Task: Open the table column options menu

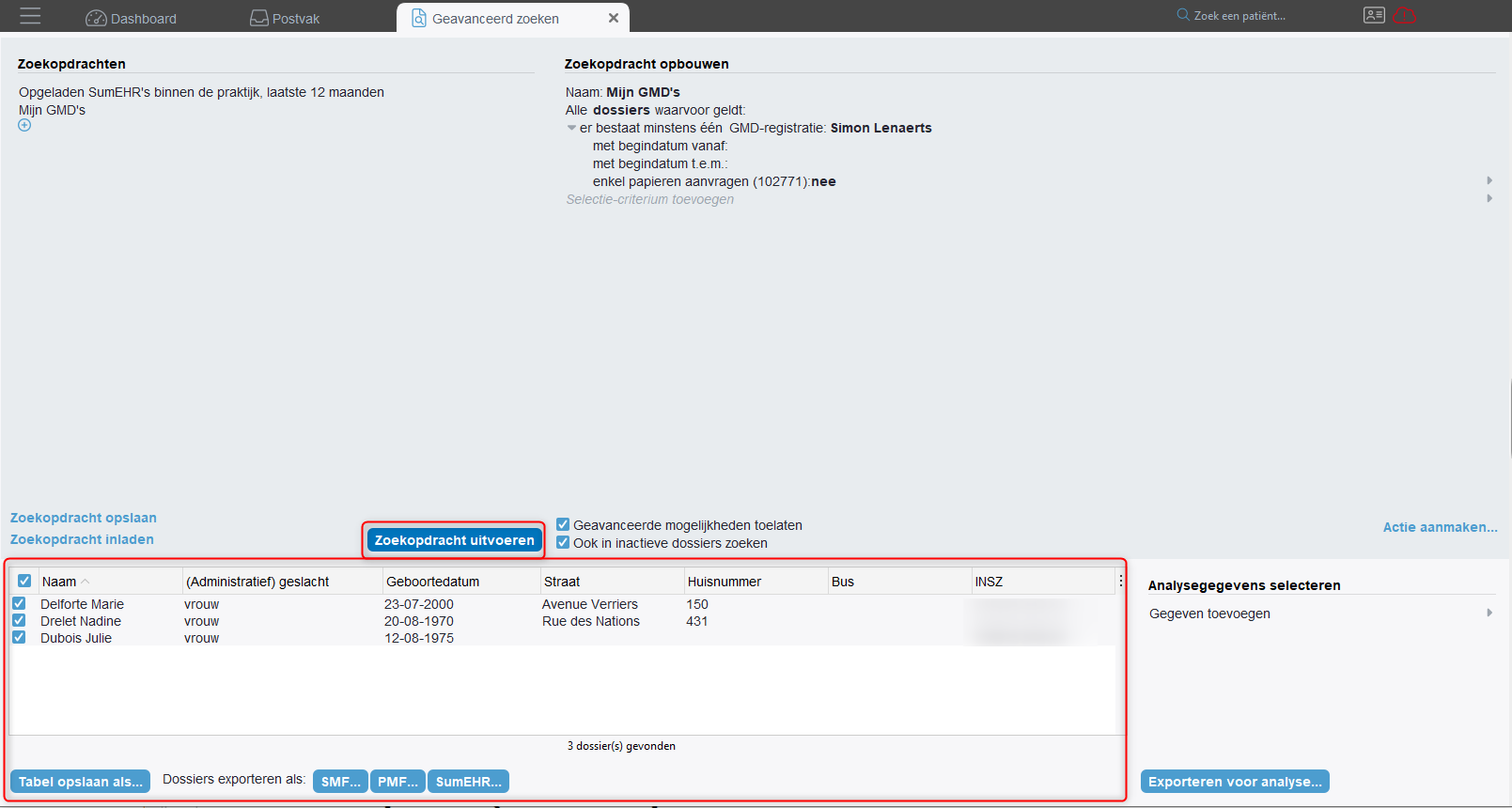Action: point(1121,581)
